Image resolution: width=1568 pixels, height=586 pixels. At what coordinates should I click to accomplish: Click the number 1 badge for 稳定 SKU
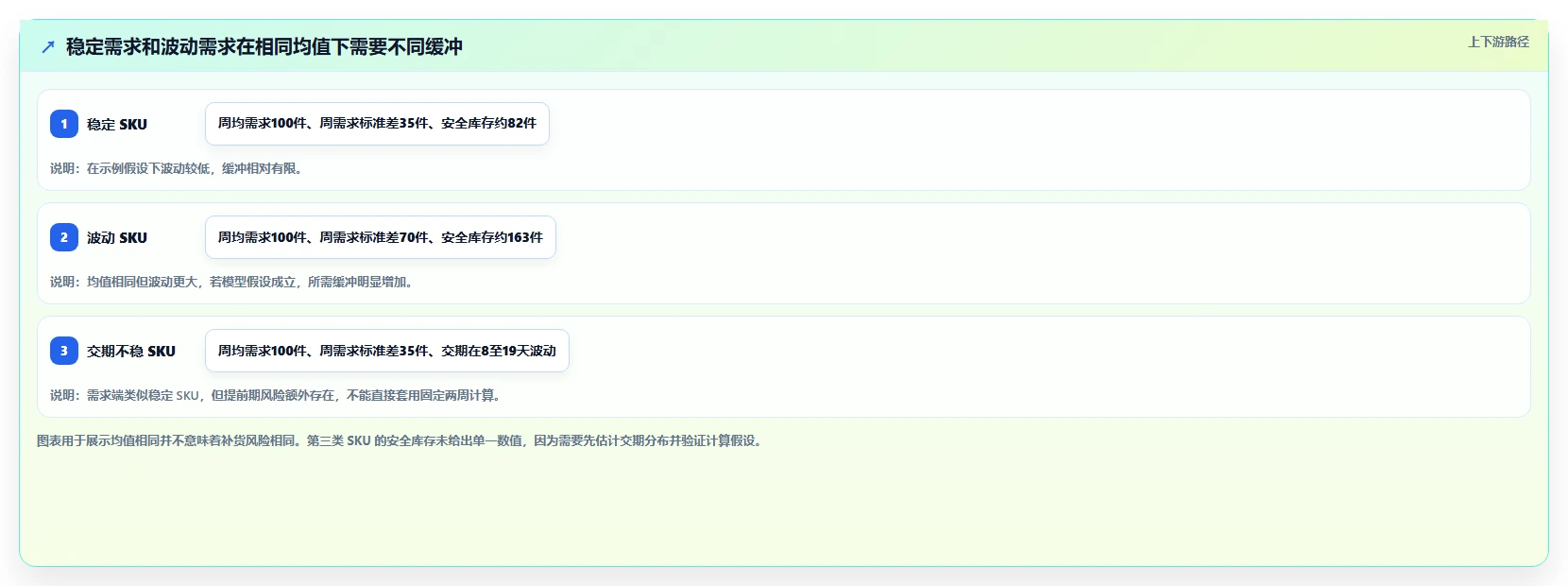click(x=64, y=124)
